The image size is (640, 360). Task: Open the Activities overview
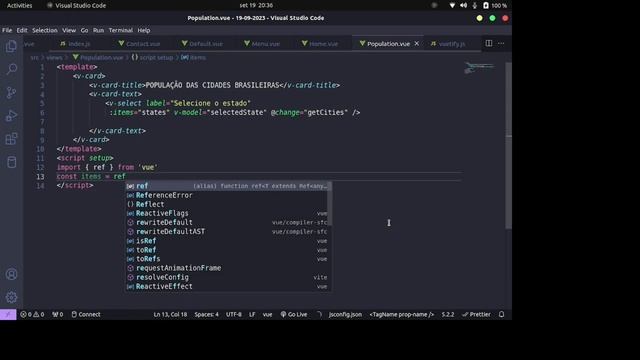pos(20,5)
